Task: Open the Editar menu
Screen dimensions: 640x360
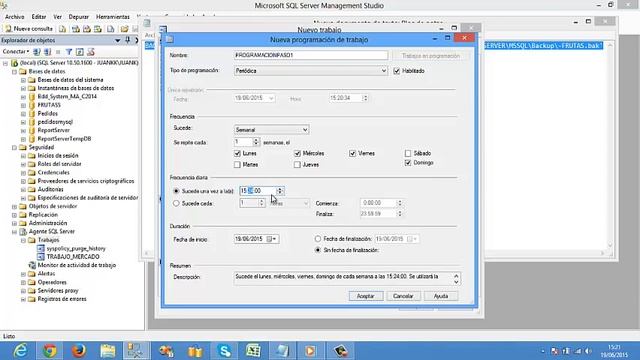Action: point(39,17)
